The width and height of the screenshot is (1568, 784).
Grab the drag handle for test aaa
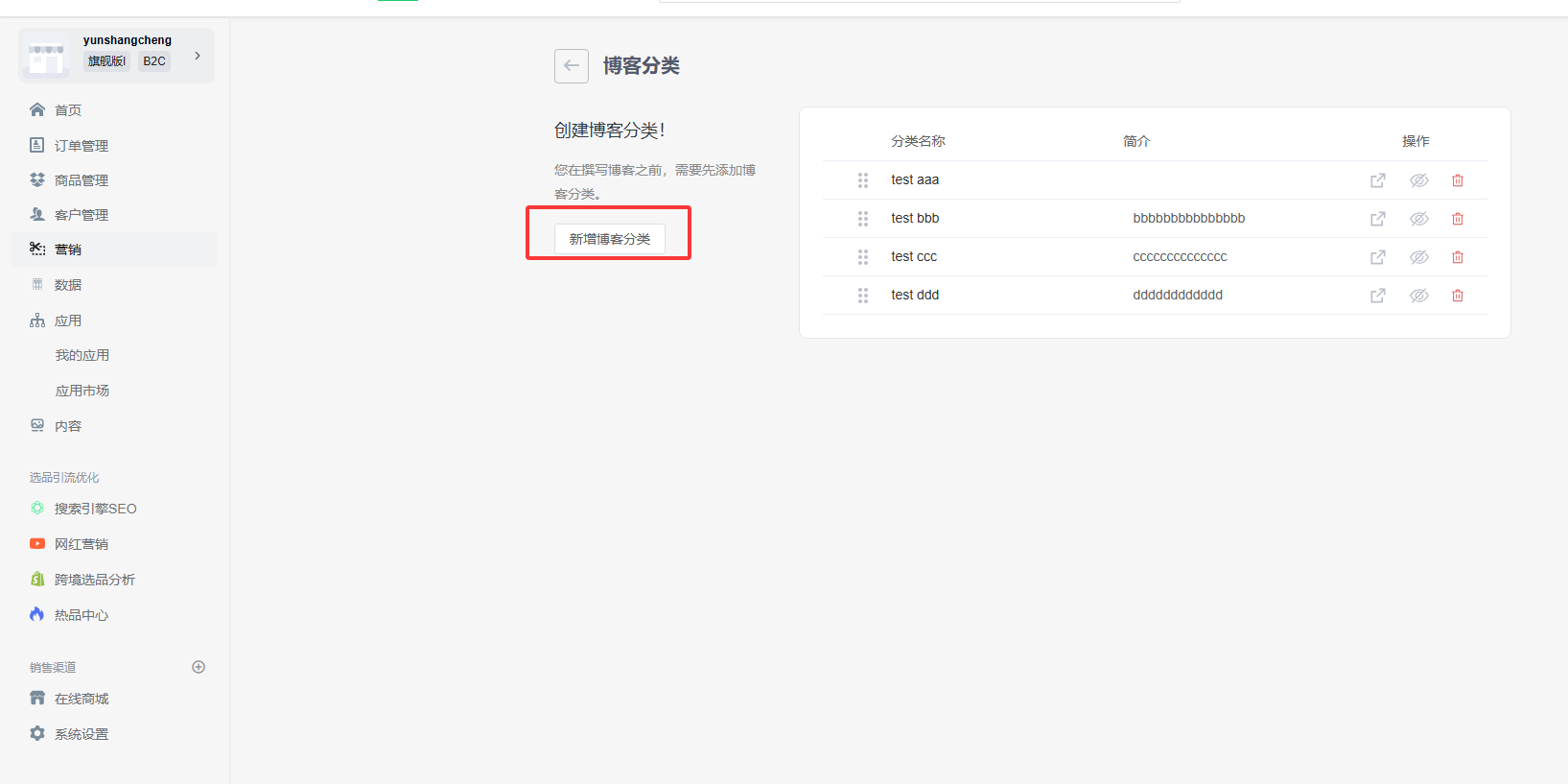pyautogui.click(x=862, y=180)
